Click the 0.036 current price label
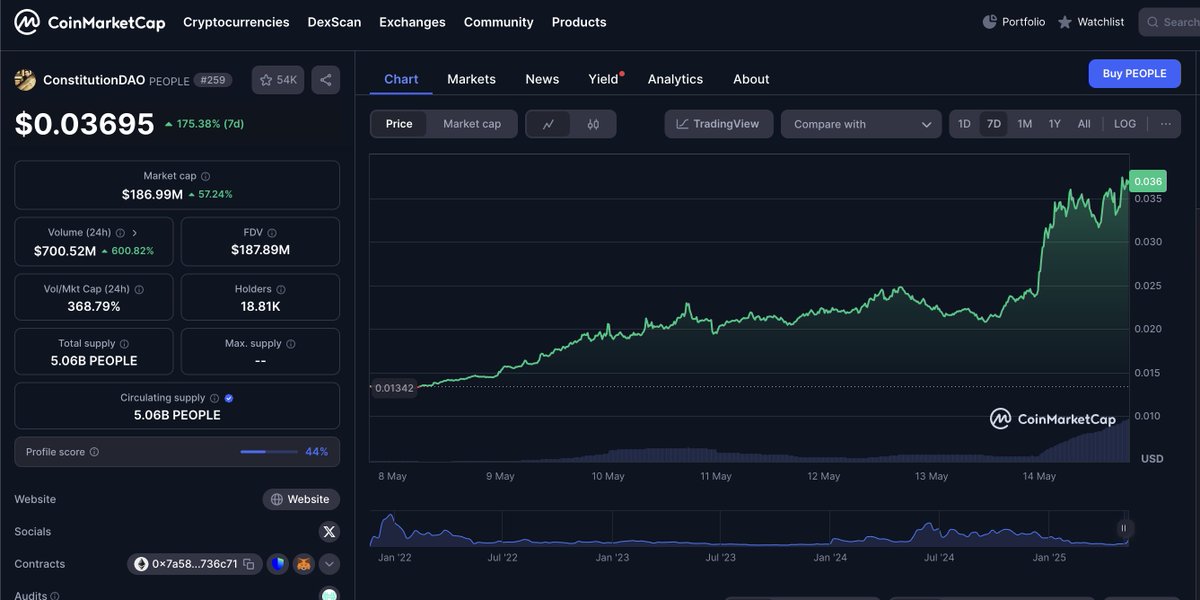The image size is (1200, 600). click(x=1148, y=181)
